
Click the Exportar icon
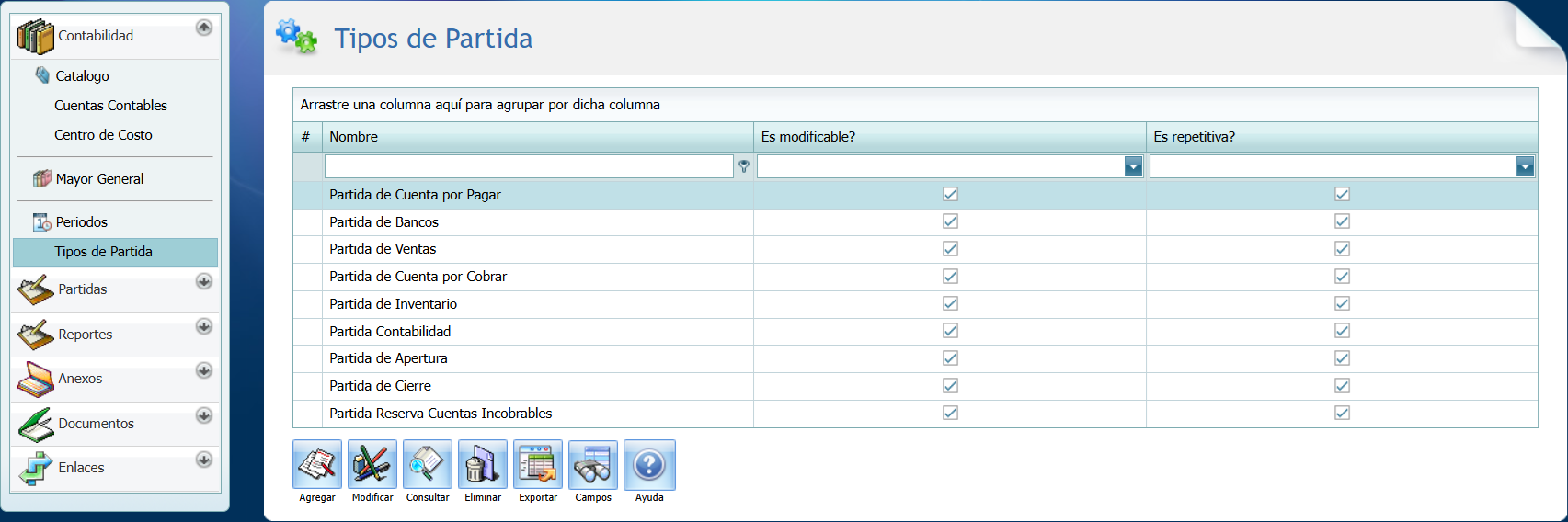[538, 464]
